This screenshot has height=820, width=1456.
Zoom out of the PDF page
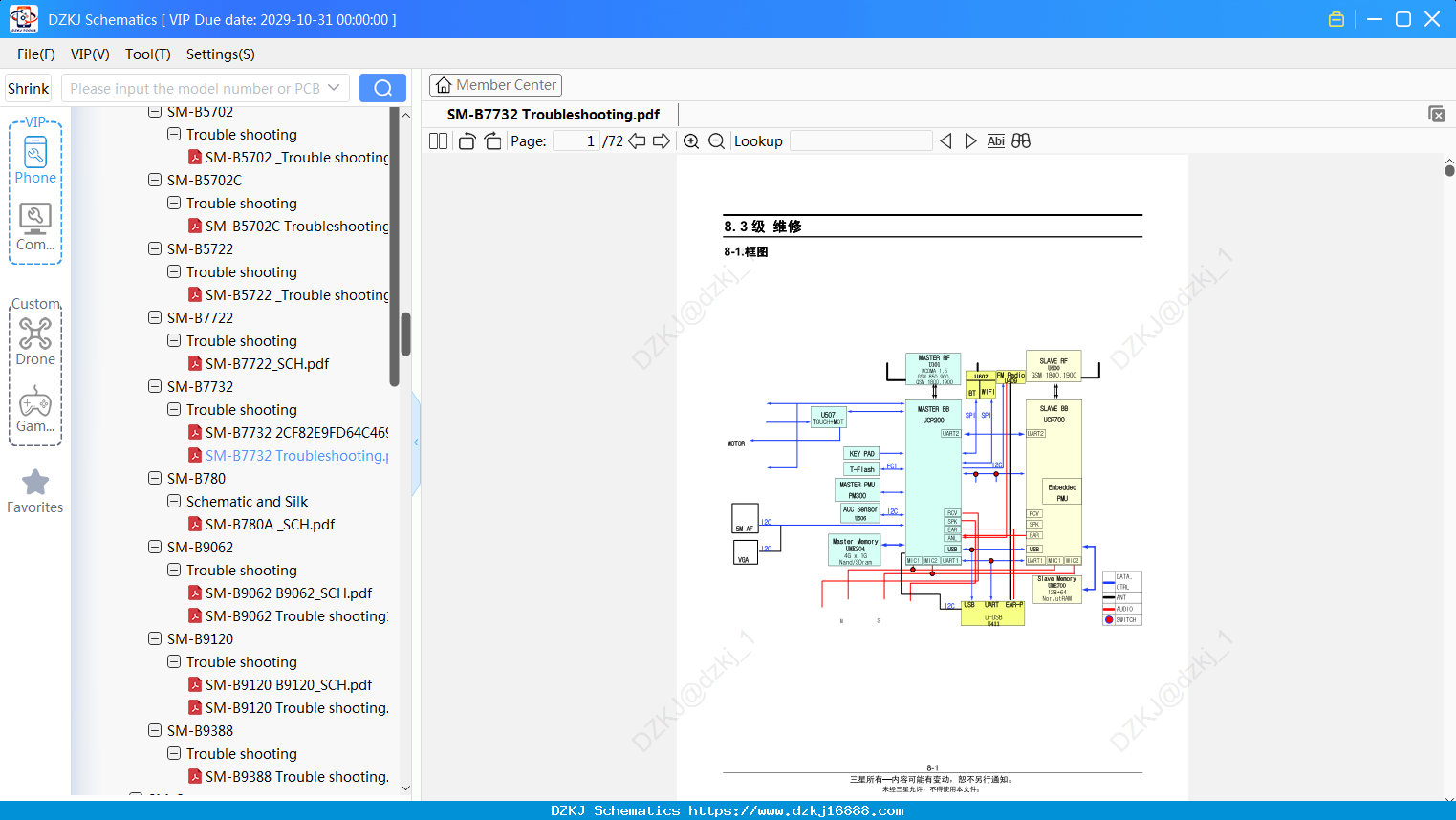716,141
